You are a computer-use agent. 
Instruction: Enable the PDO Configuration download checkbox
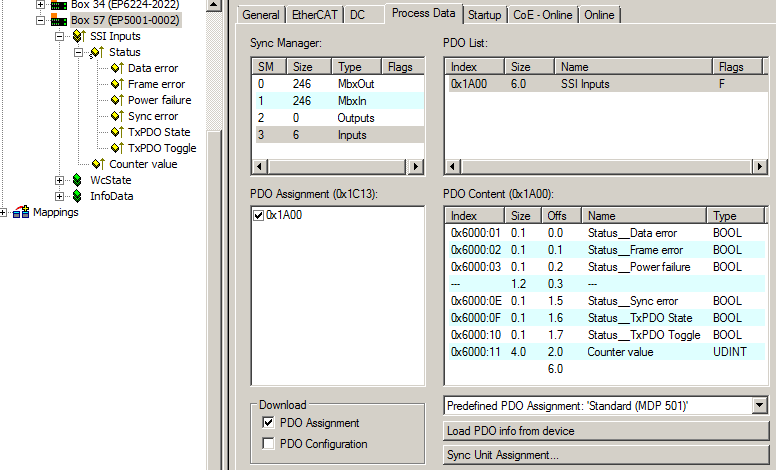[268, 443]
